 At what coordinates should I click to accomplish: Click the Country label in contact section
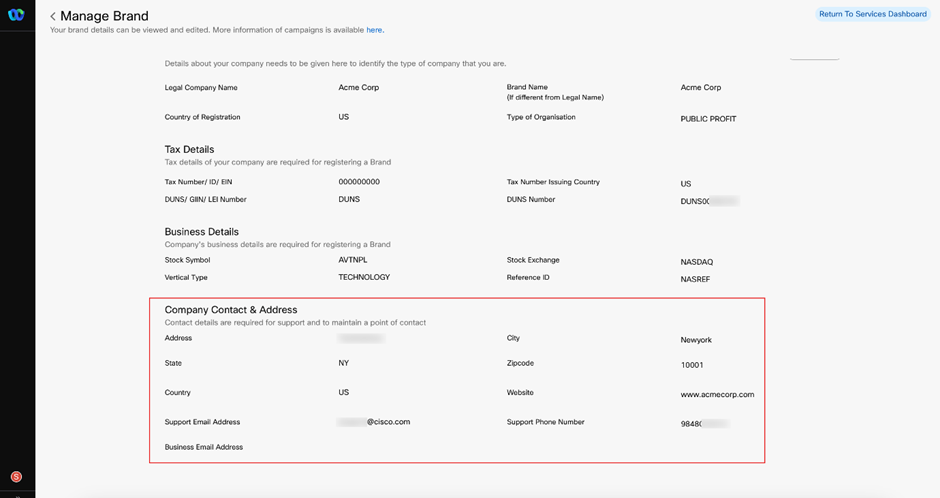click(x=177, y=393)
